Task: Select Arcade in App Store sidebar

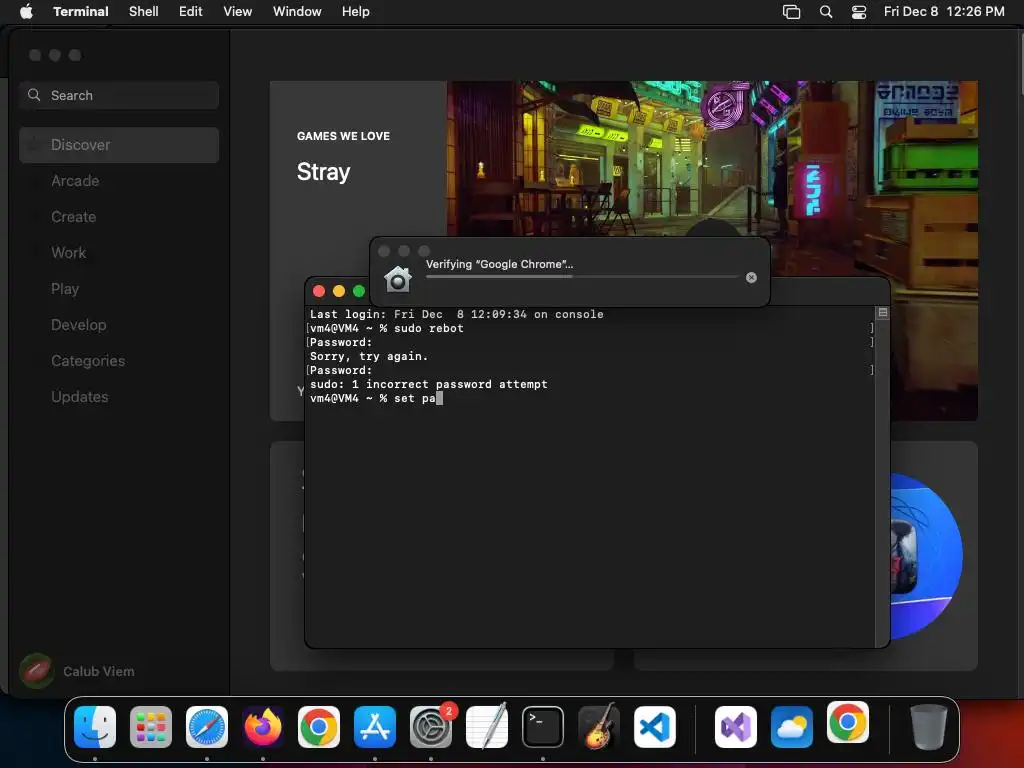Action: pos(119,181)
